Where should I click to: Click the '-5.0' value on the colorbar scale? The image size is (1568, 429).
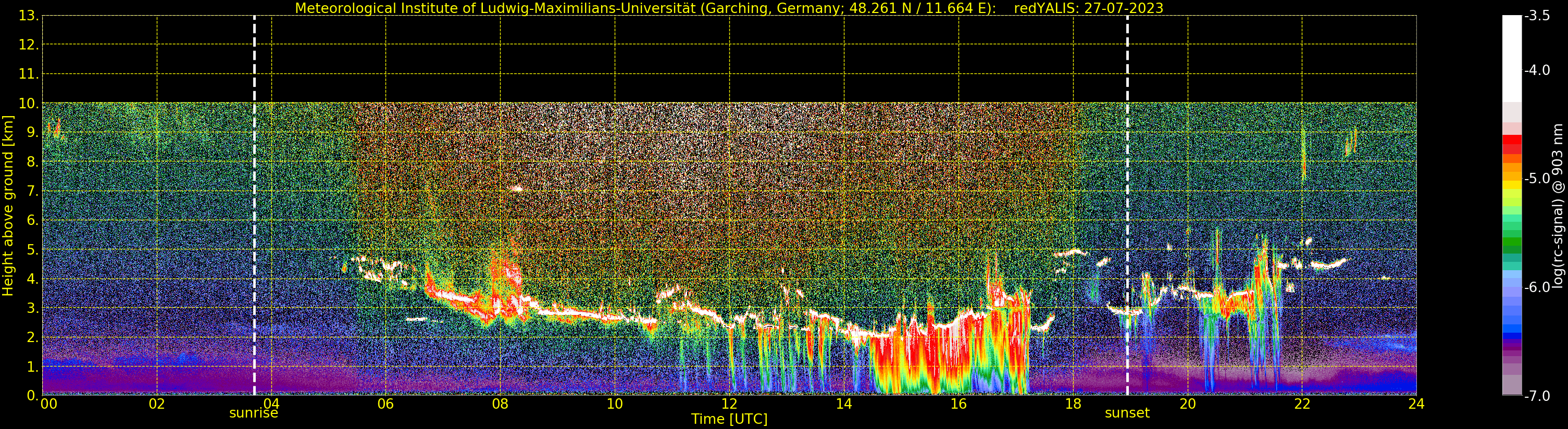(x=1538, y=178)
